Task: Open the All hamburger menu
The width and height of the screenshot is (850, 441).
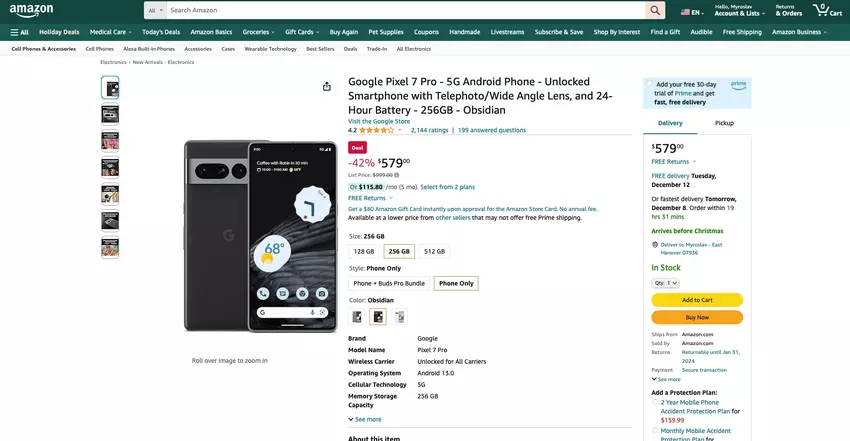Action: click(x=20, y=32)
